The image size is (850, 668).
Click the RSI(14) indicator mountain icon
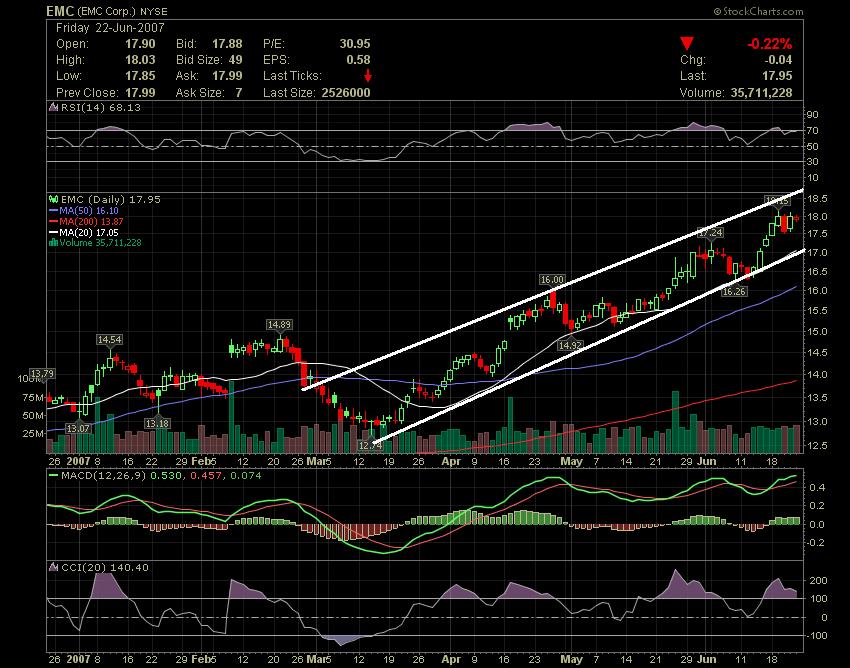(53, 107)
